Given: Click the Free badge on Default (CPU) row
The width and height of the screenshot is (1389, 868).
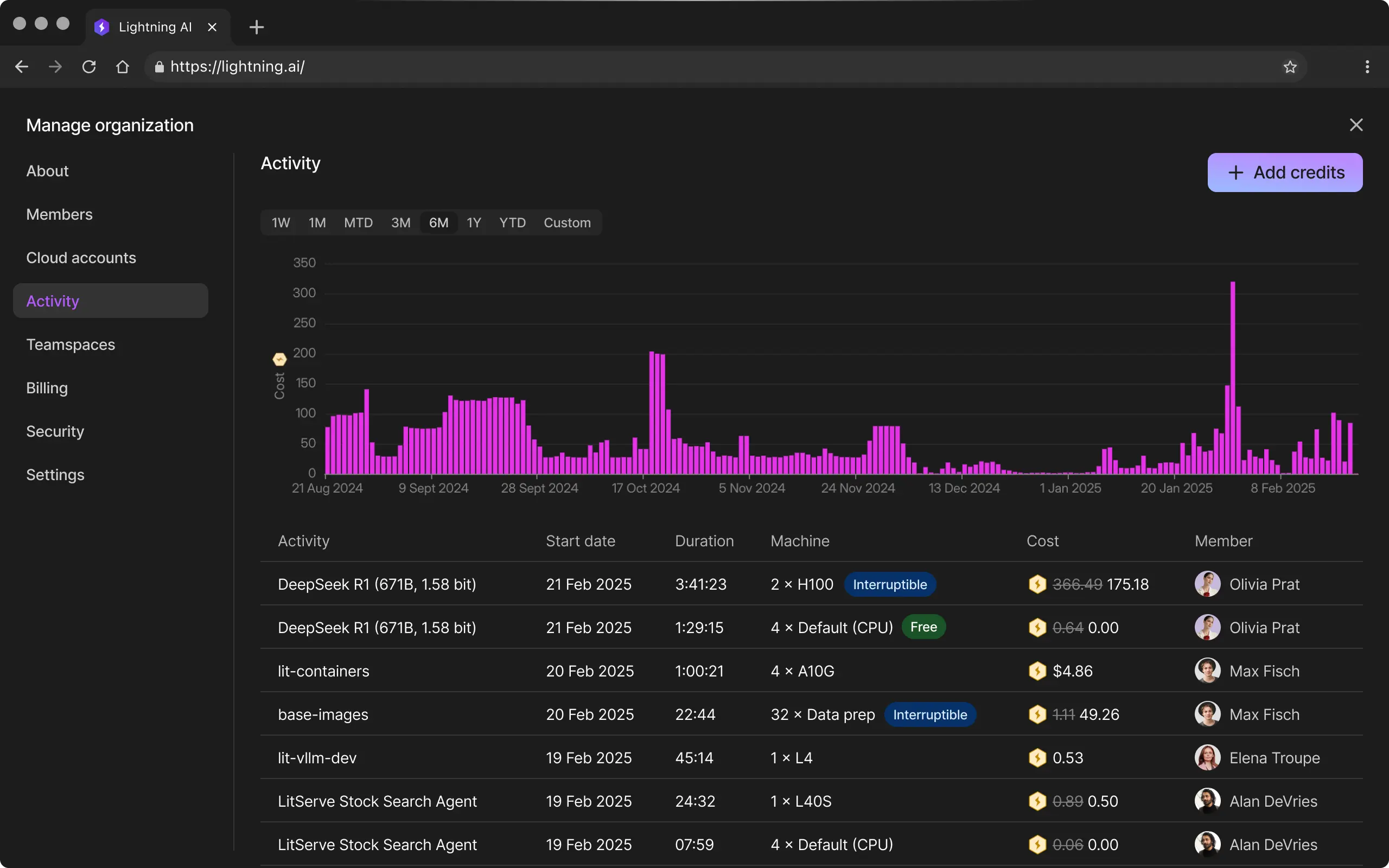Looking at the screenshot, I should [x=923, y=627].
